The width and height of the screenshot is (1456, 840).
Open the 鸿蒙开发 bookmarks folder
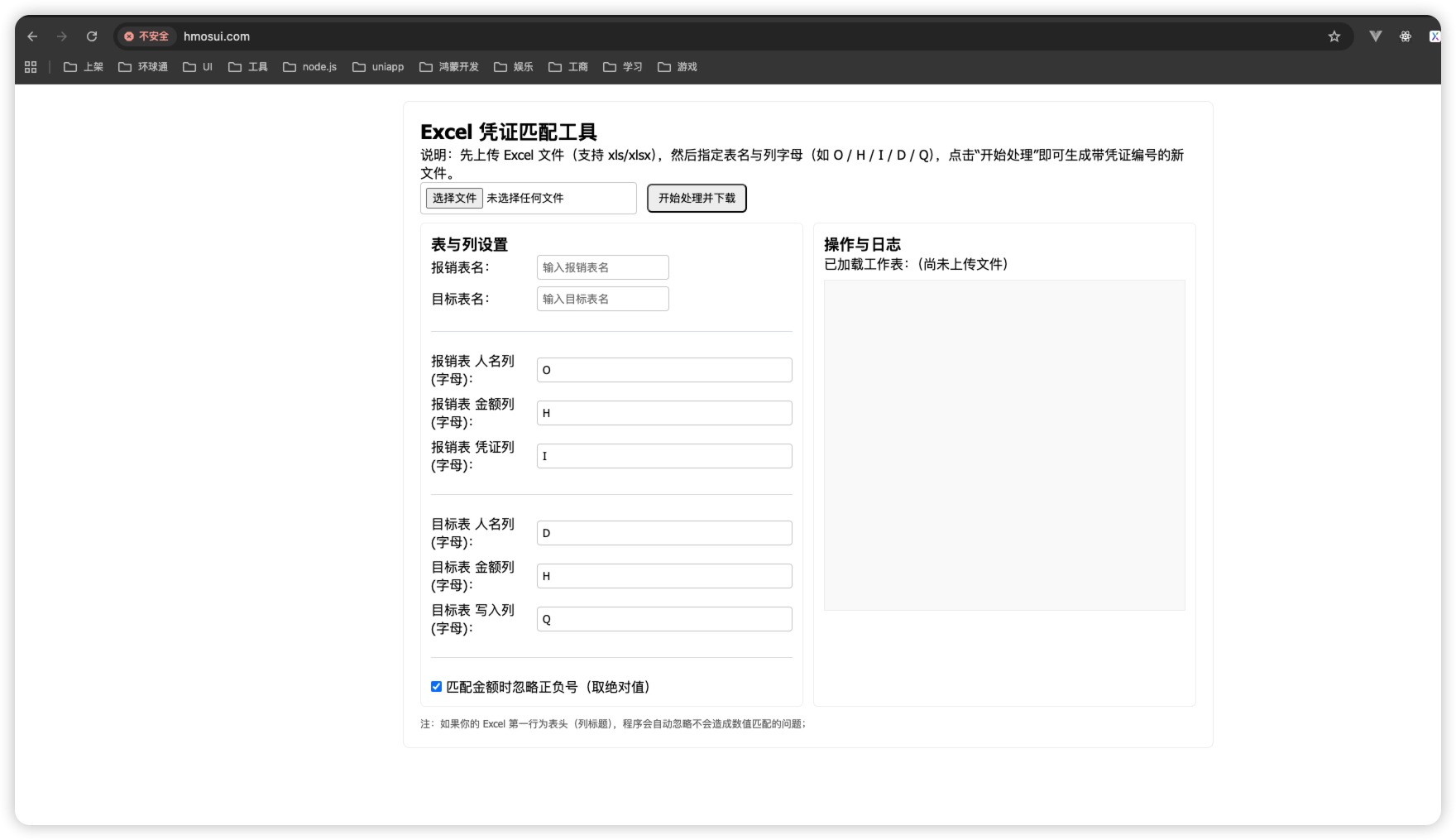[x=449, y=67]
